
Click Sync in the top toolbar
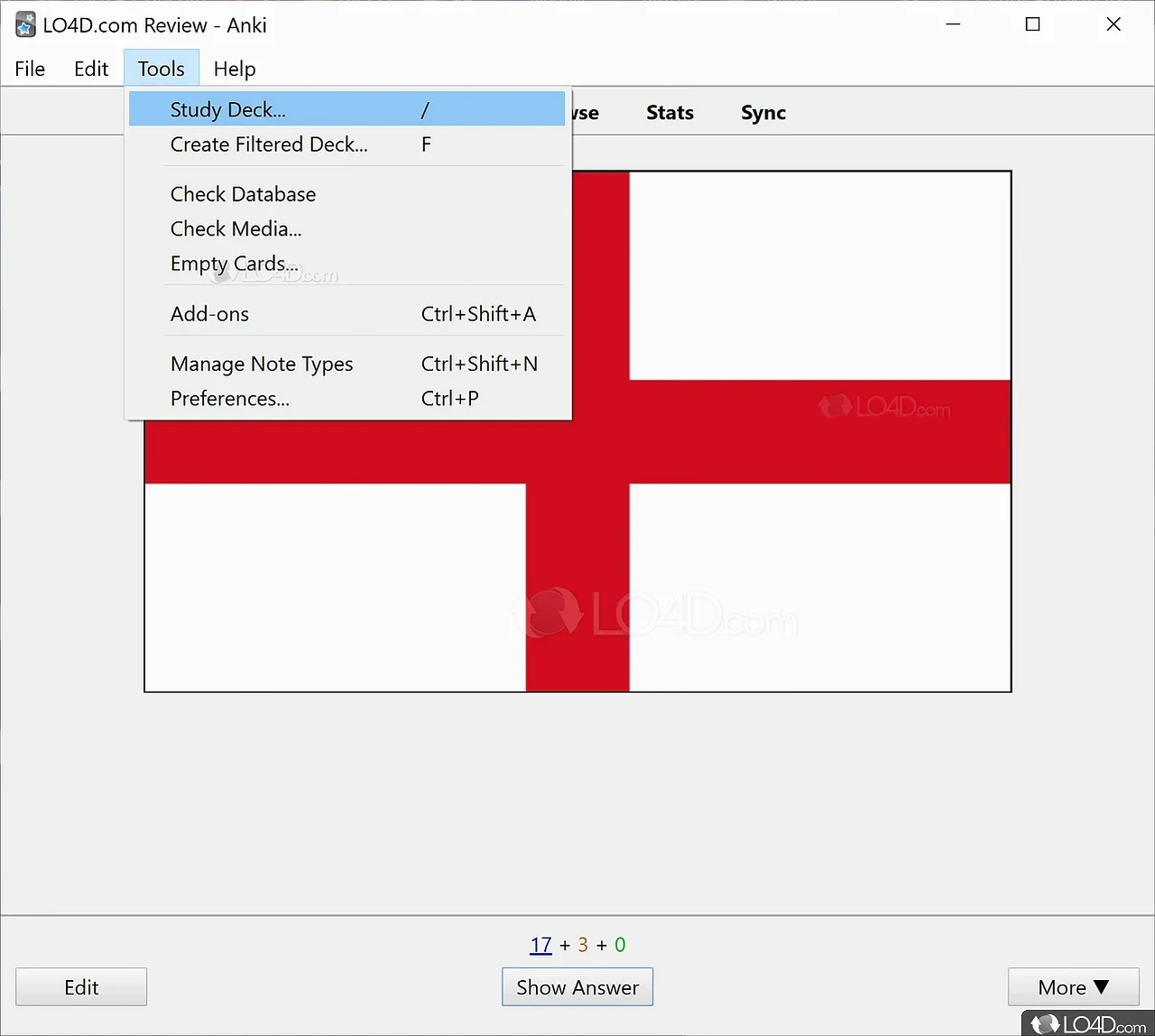point(763,113)
